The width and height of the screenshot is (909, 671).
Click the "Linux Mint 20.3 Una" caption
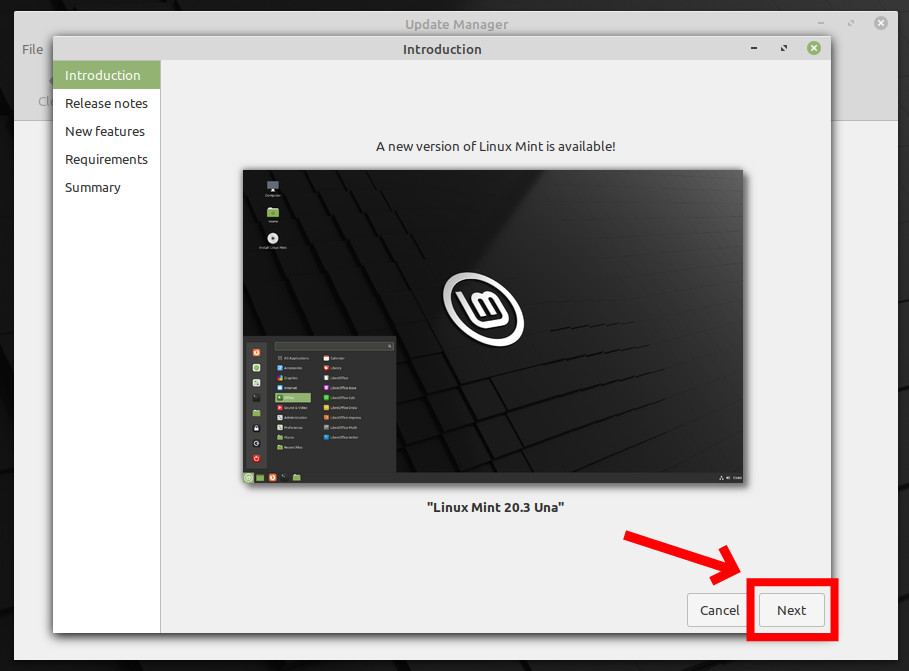coord(496,507)
